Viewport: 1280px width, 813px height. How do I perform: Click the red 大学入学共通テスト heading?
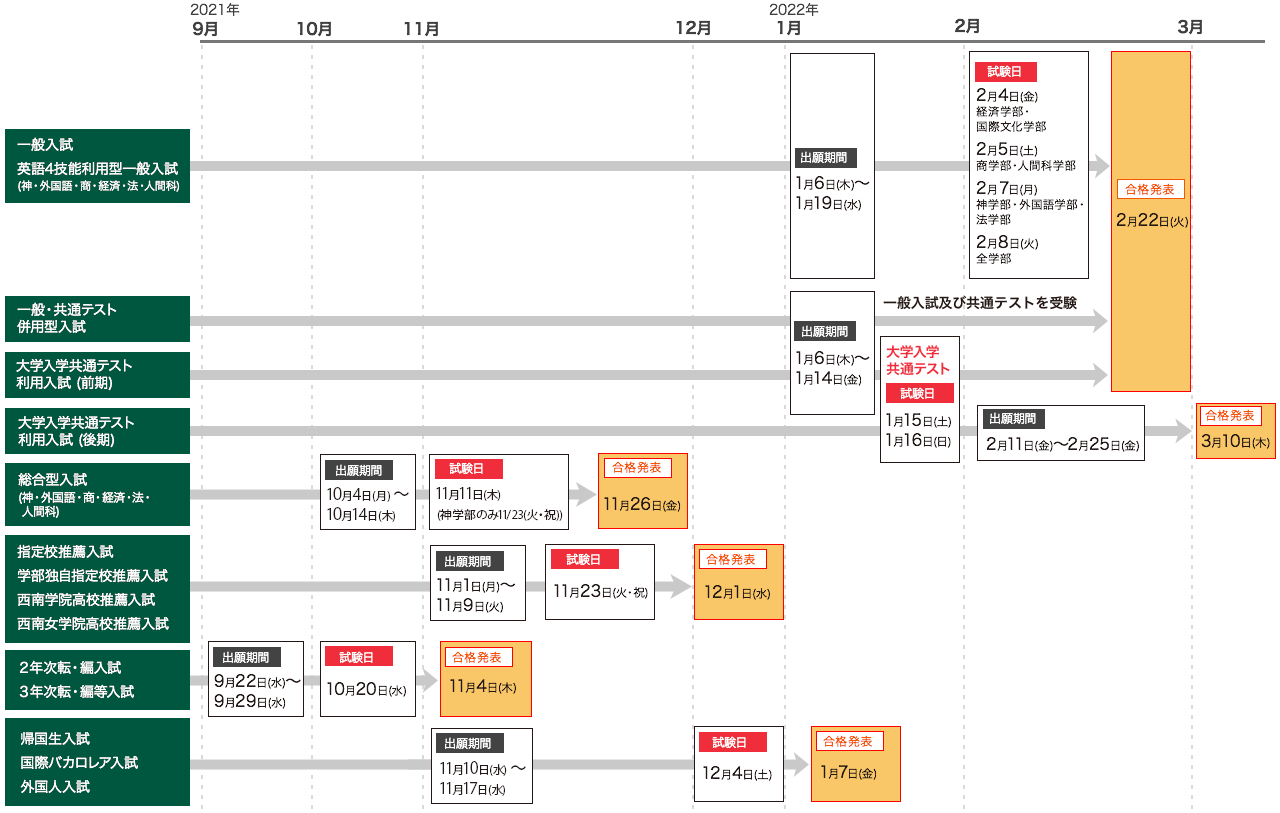(x=918, y=360)
